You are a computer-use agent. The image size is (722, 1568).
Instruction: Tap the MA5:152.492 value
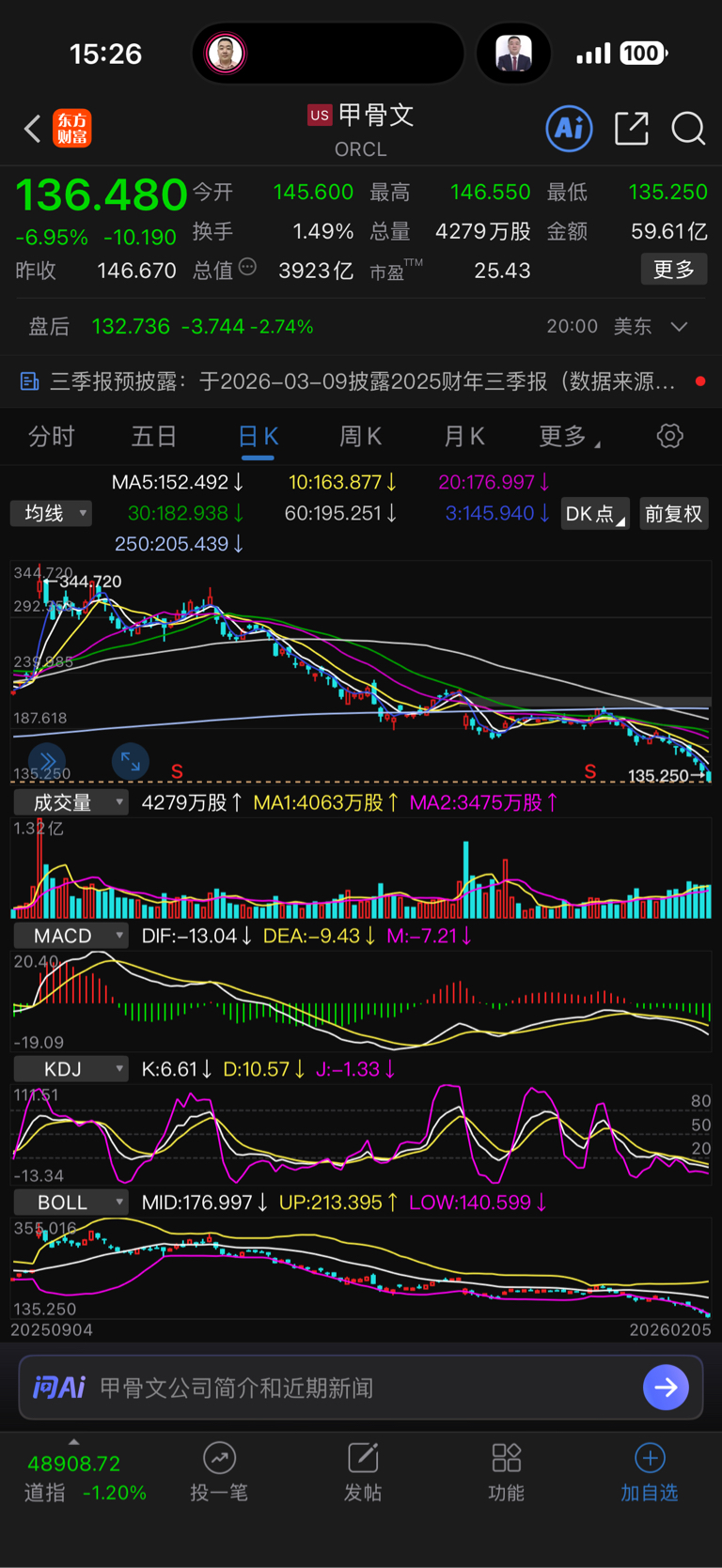[x=177, y=482]
